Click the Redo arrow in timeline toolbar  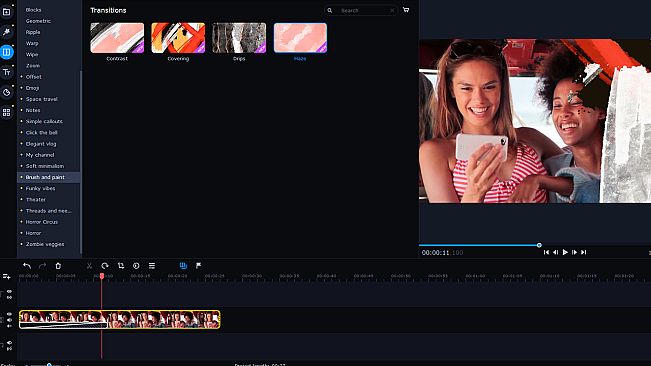click(x=42, y=266)
